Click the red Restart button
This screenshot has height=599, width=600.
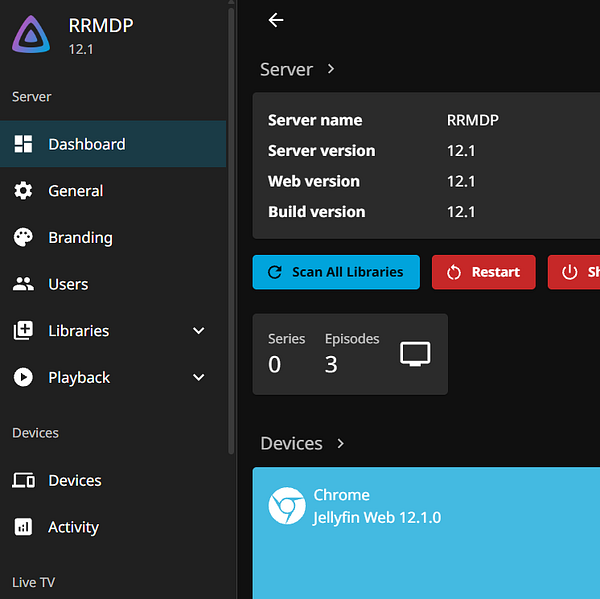484,272
